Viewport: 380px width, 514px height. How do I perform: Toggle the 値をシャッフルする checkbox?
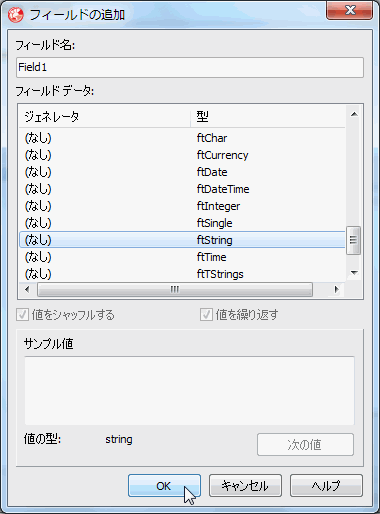[x=22, y=315]
